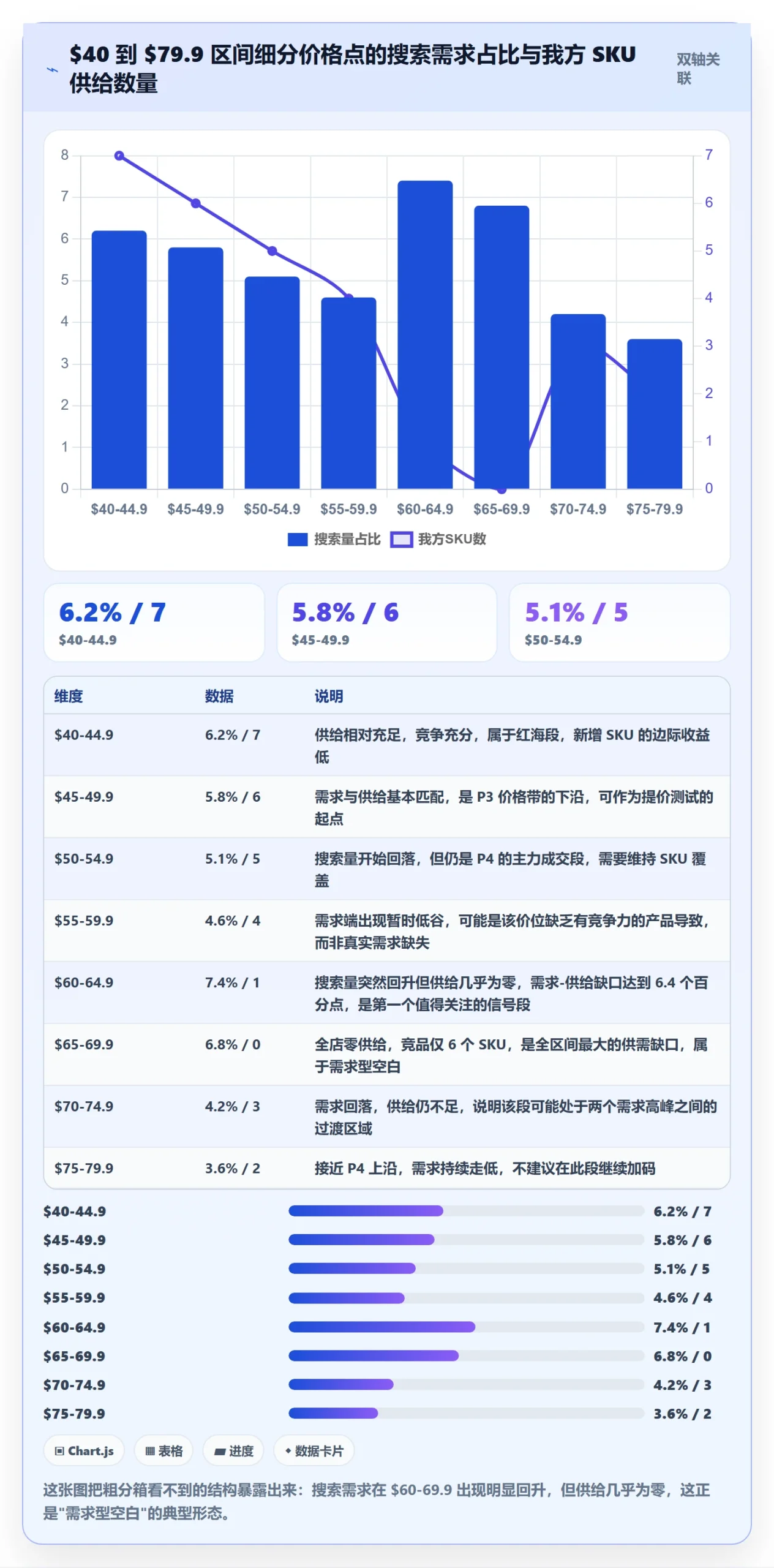Click progress value 6.8% / 0

coord(682,1356)
